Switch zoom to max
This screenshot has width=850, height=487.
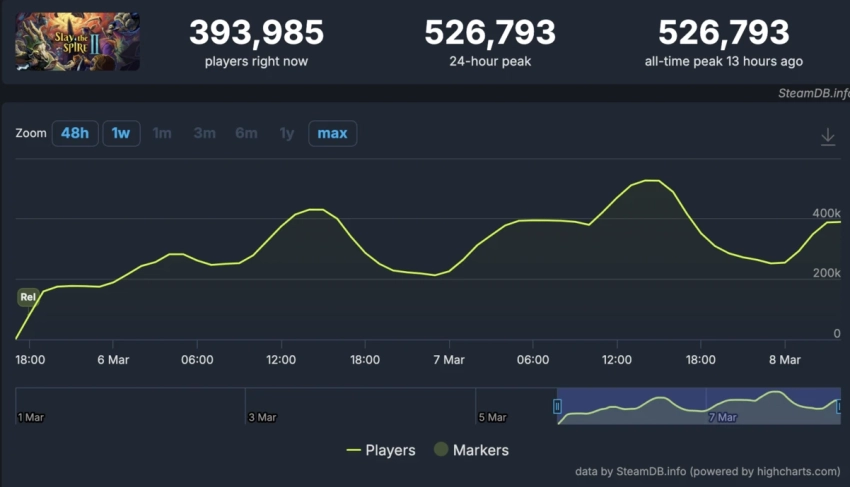point(332,133)
